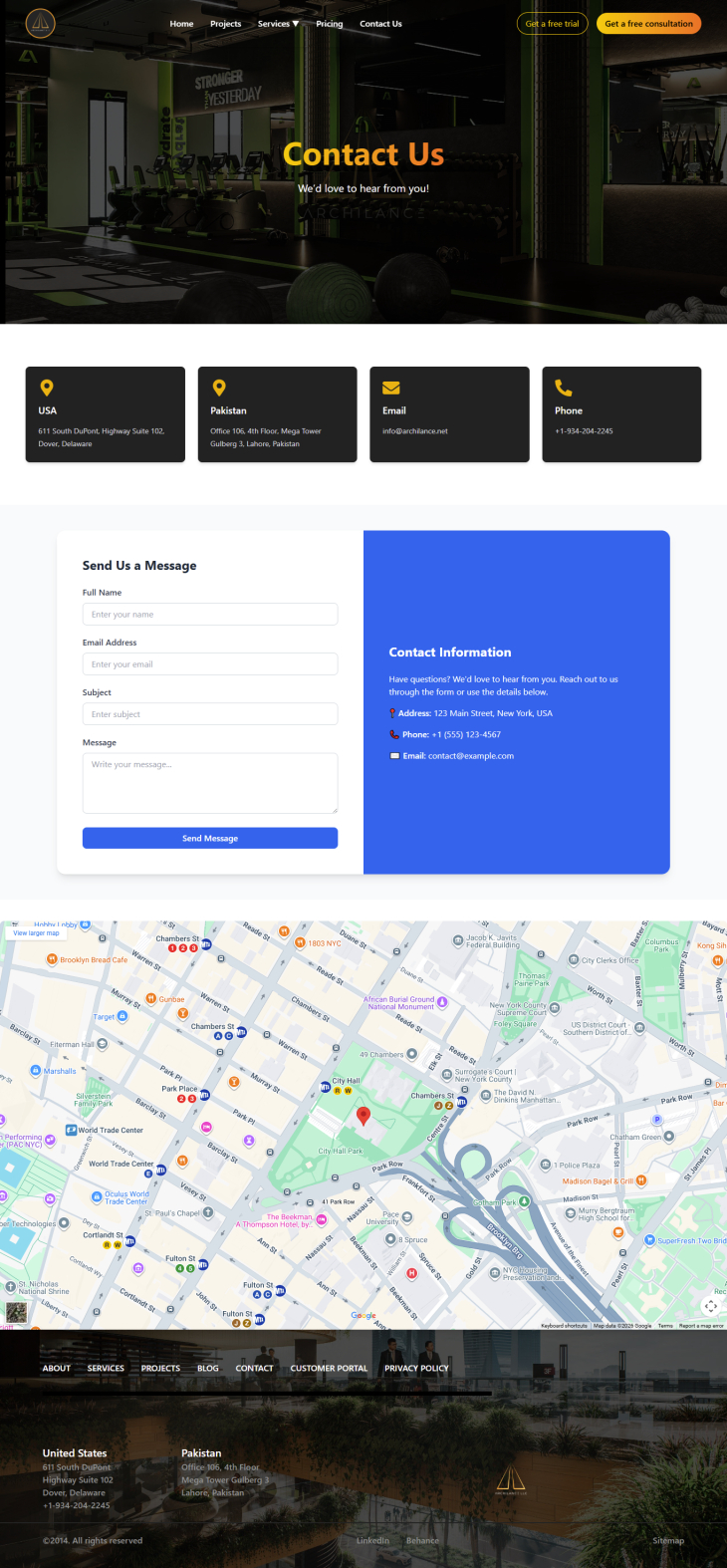Click the map satellite view thumbnail
727x1568 pixels.
[17, 1312]
